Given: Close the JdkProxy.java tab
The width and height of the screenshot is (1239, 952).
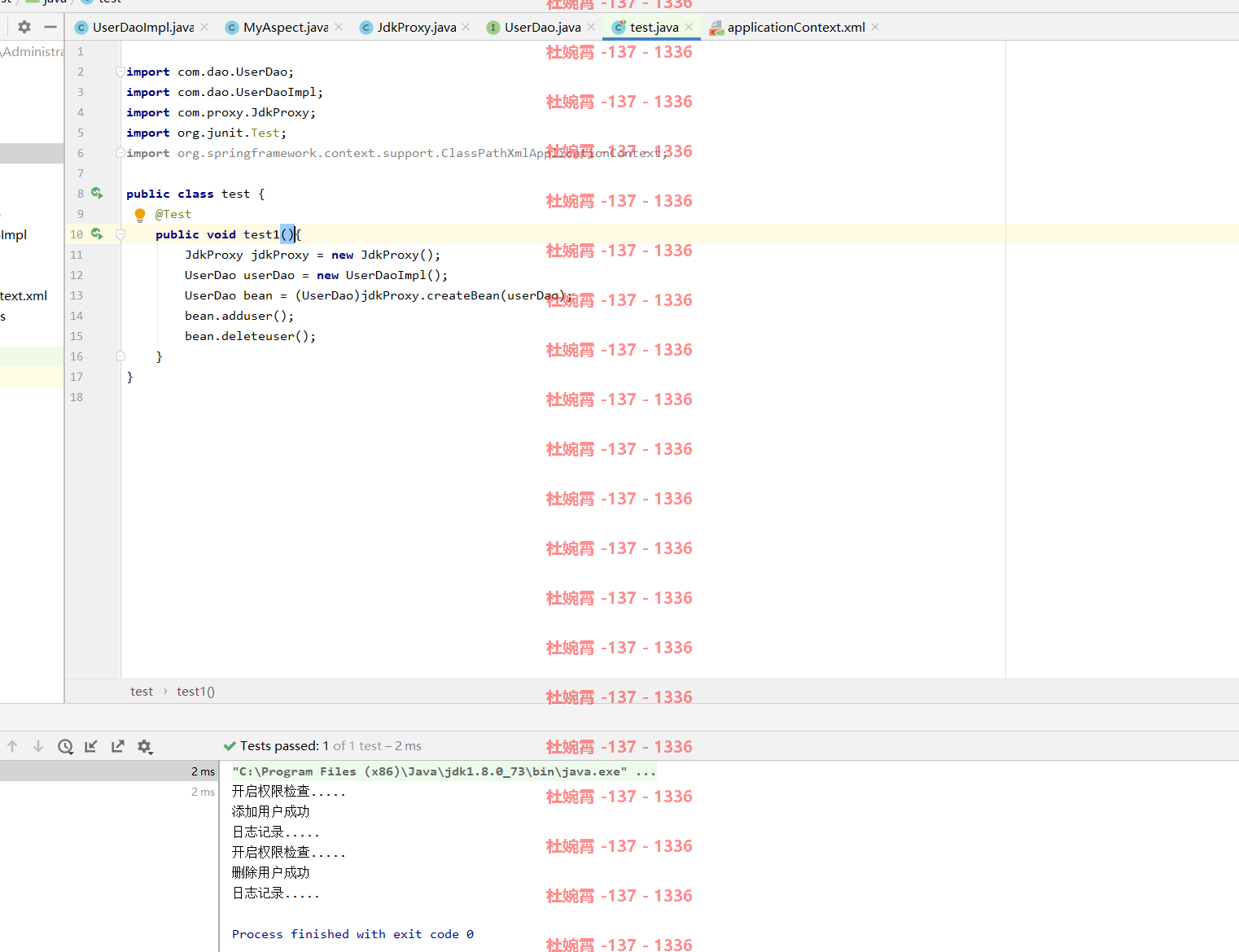Looking at the screenshot, I should click(x=466, y=27).
